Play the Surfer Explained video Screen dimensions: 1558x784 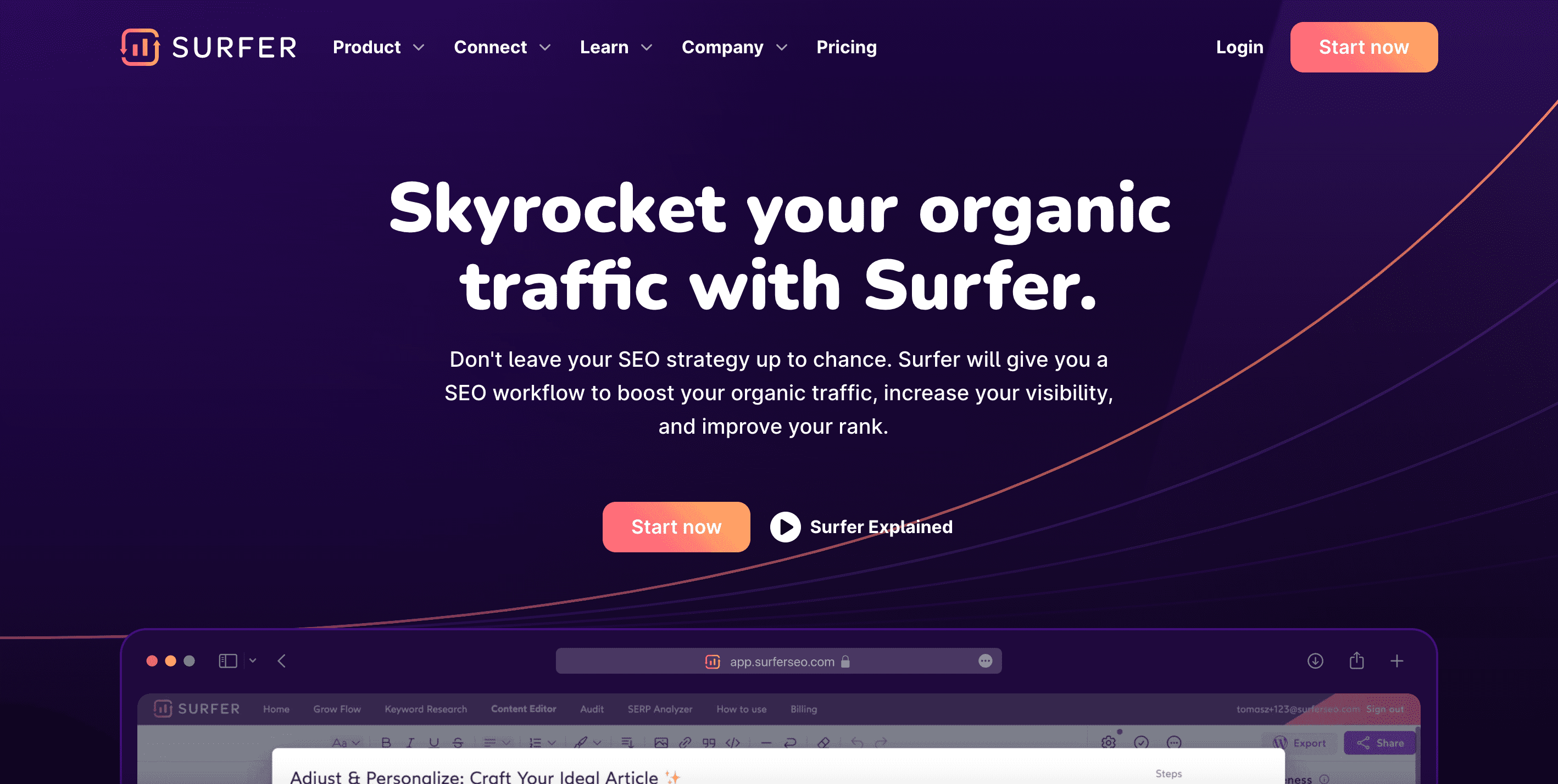785,526
